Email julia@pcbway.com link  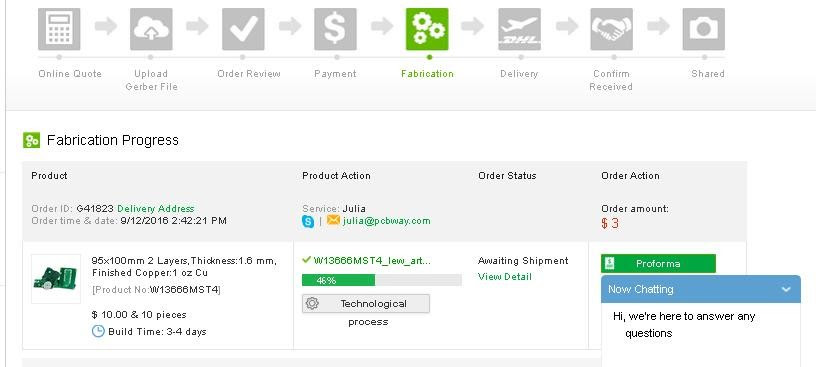pyautogui.click(x=386, y=221)
